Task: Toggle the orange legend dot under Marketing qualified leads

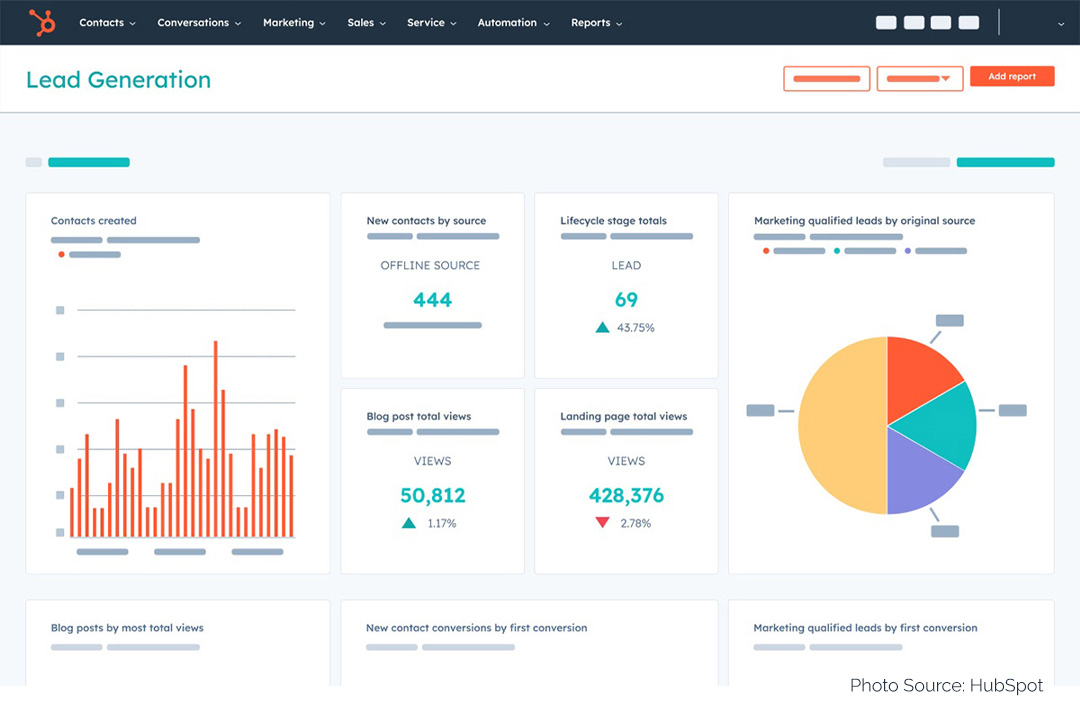Action: coord(765,250)
